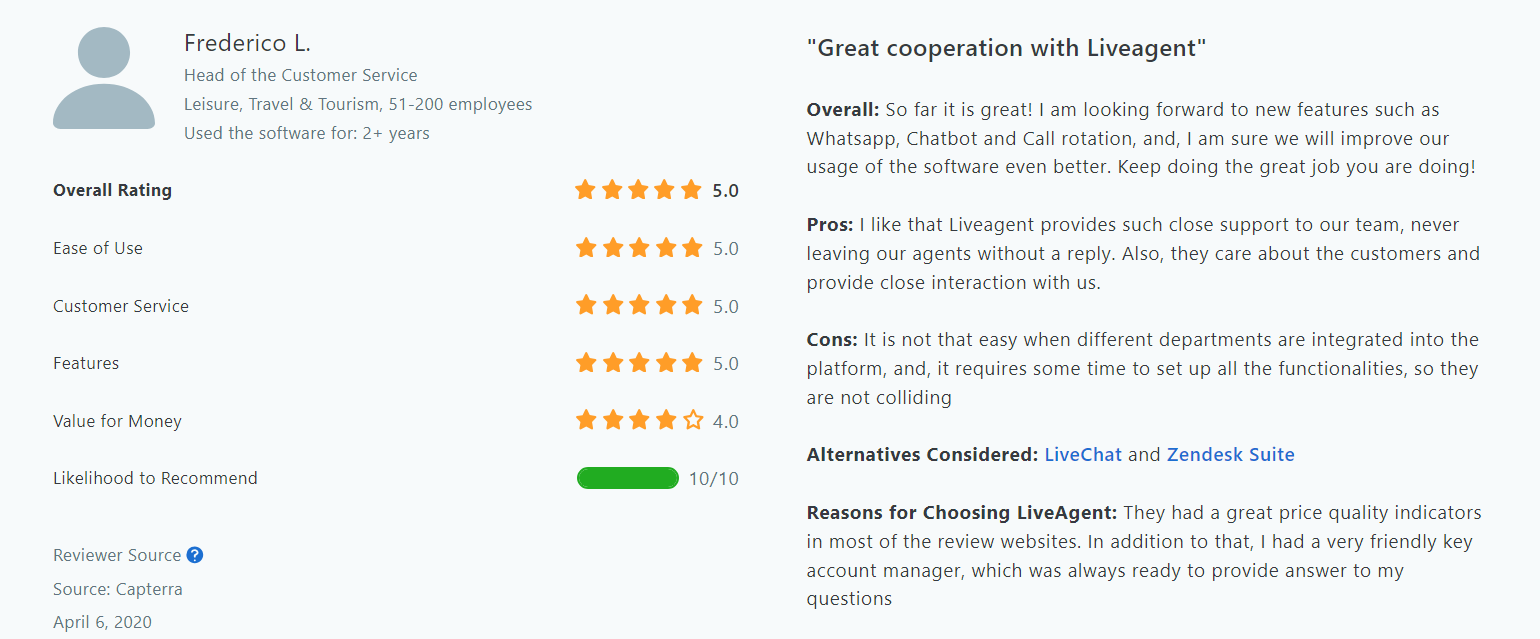Screen dimensions: 1540x639
Task: Click the "Used the software for: 2+ years" text
Action: (x=307, y=133)
